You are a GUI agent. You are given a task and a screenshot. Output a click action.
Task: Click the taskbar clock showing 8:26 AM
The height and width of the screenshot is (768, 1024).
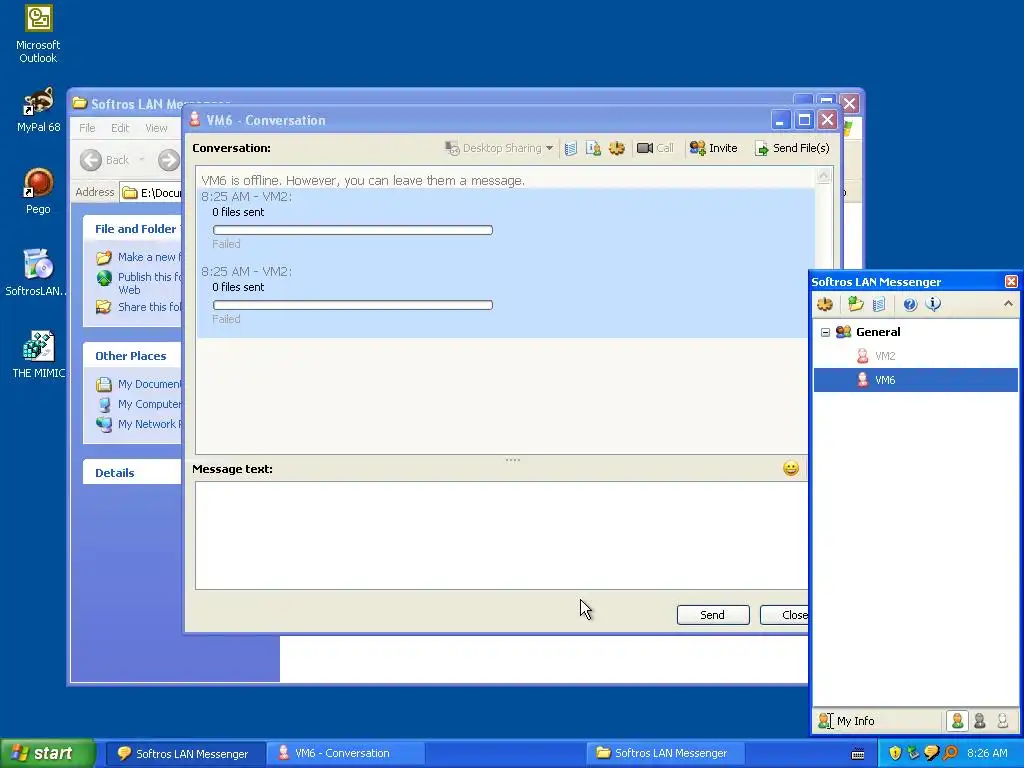[987, 754]
